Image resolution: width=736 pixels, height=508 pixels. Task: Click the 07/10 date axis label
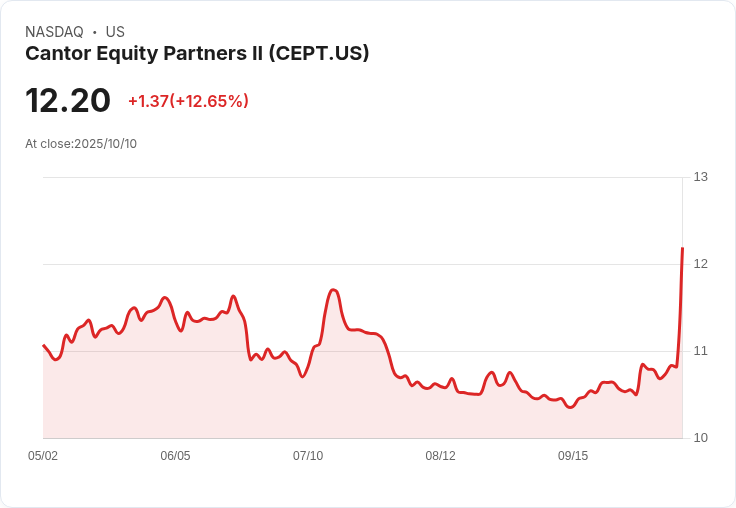(308, 456)
